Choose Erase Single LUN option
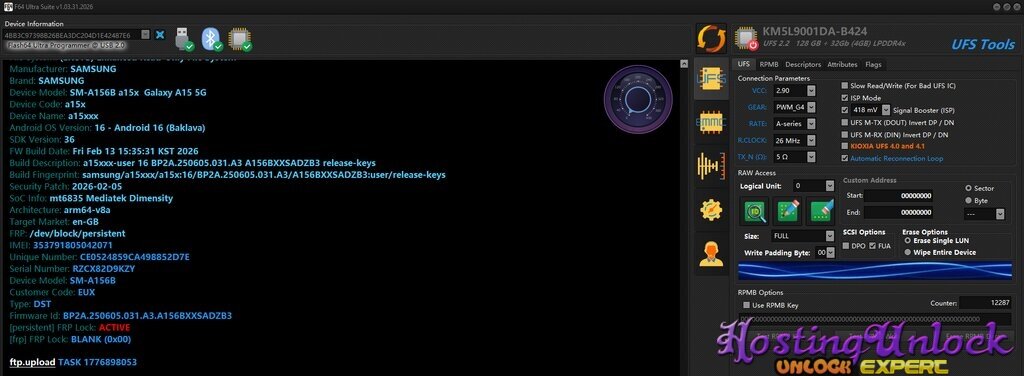Viewport: 1024px width, 376px height. click(908, 241)
